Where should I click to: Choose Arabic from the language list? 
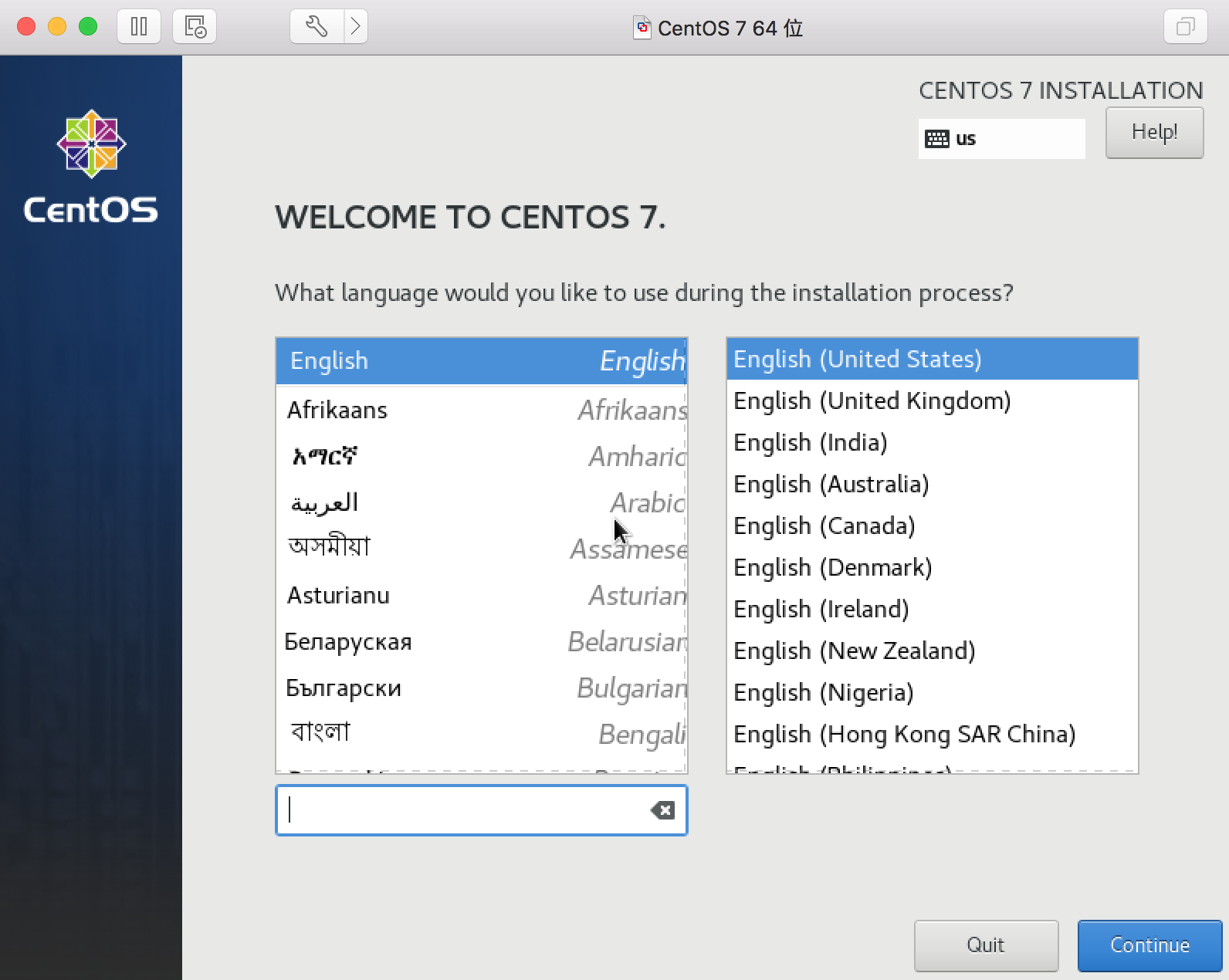[481, 503]
